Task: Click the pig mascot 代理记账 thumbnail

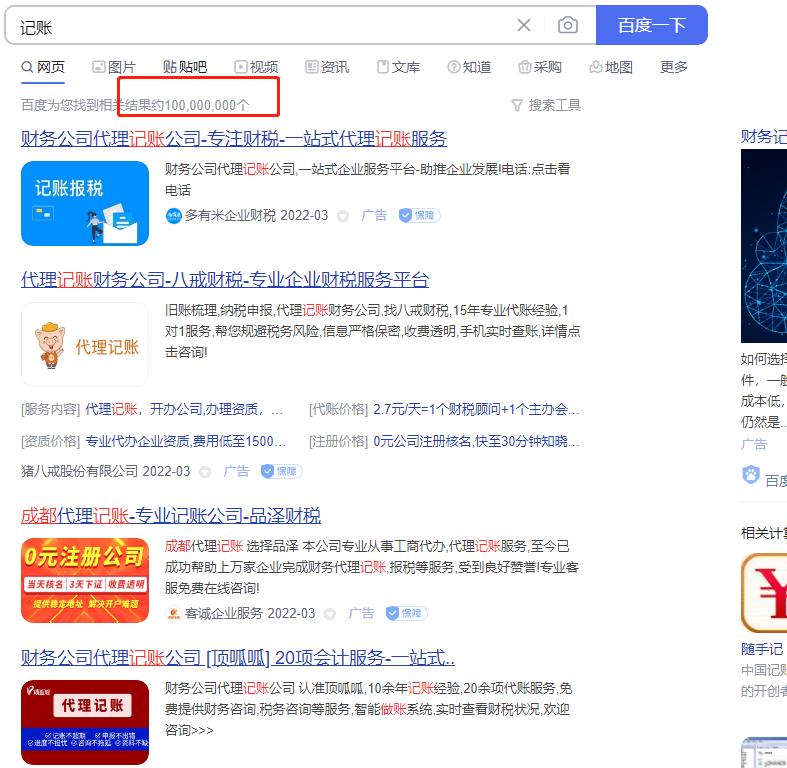Action: 85,344
